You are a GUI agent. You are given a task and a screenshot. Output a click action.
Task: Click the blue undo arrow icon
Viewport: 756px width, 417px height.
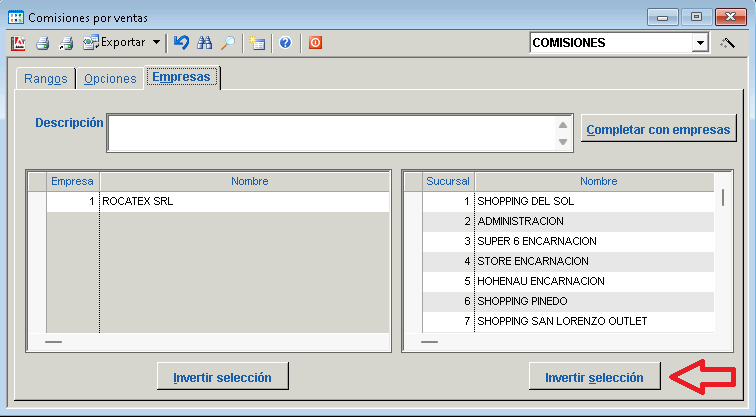181,43
